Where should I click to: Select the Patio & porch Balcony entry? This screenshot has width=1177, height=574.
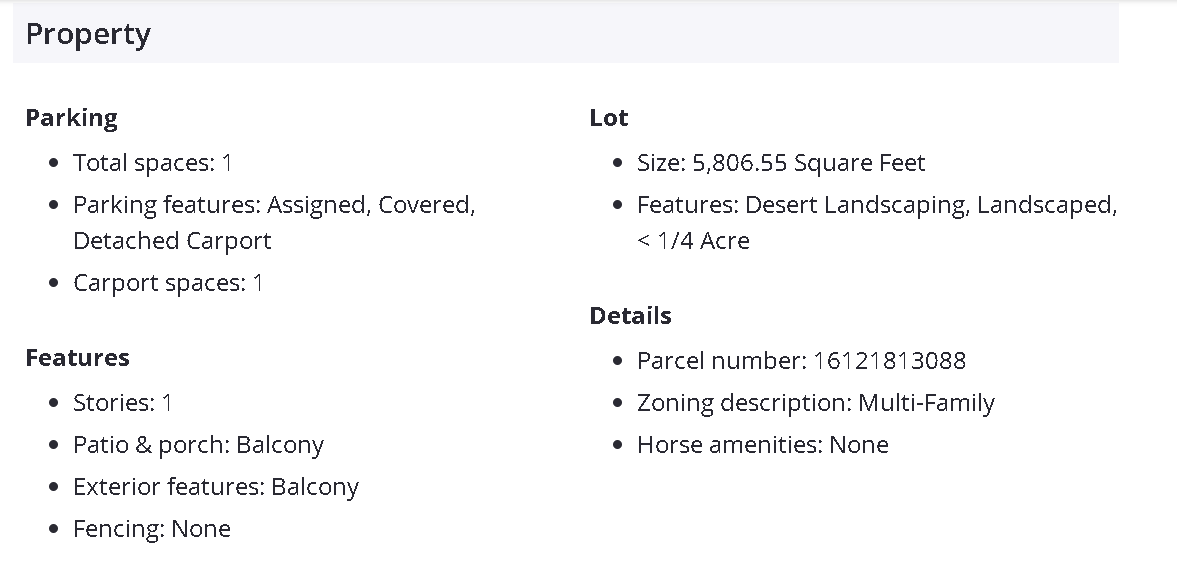[x=198, y=445]
